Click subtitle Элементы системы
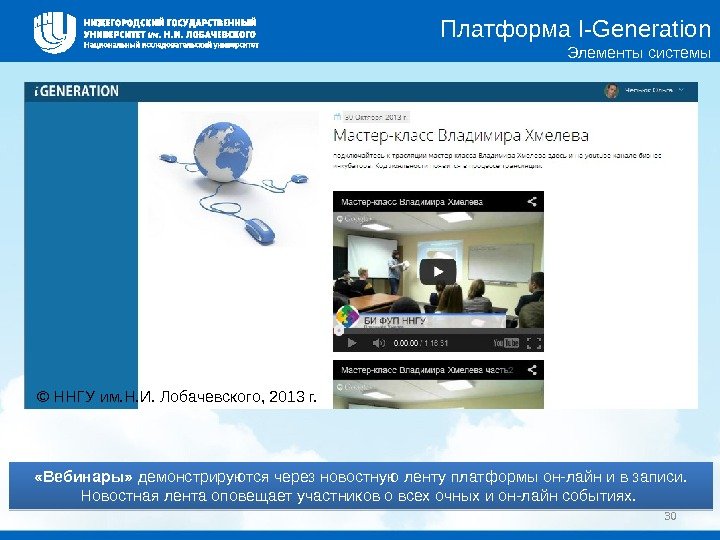Viewport: 720px width, 540px height. click(639, 53)
